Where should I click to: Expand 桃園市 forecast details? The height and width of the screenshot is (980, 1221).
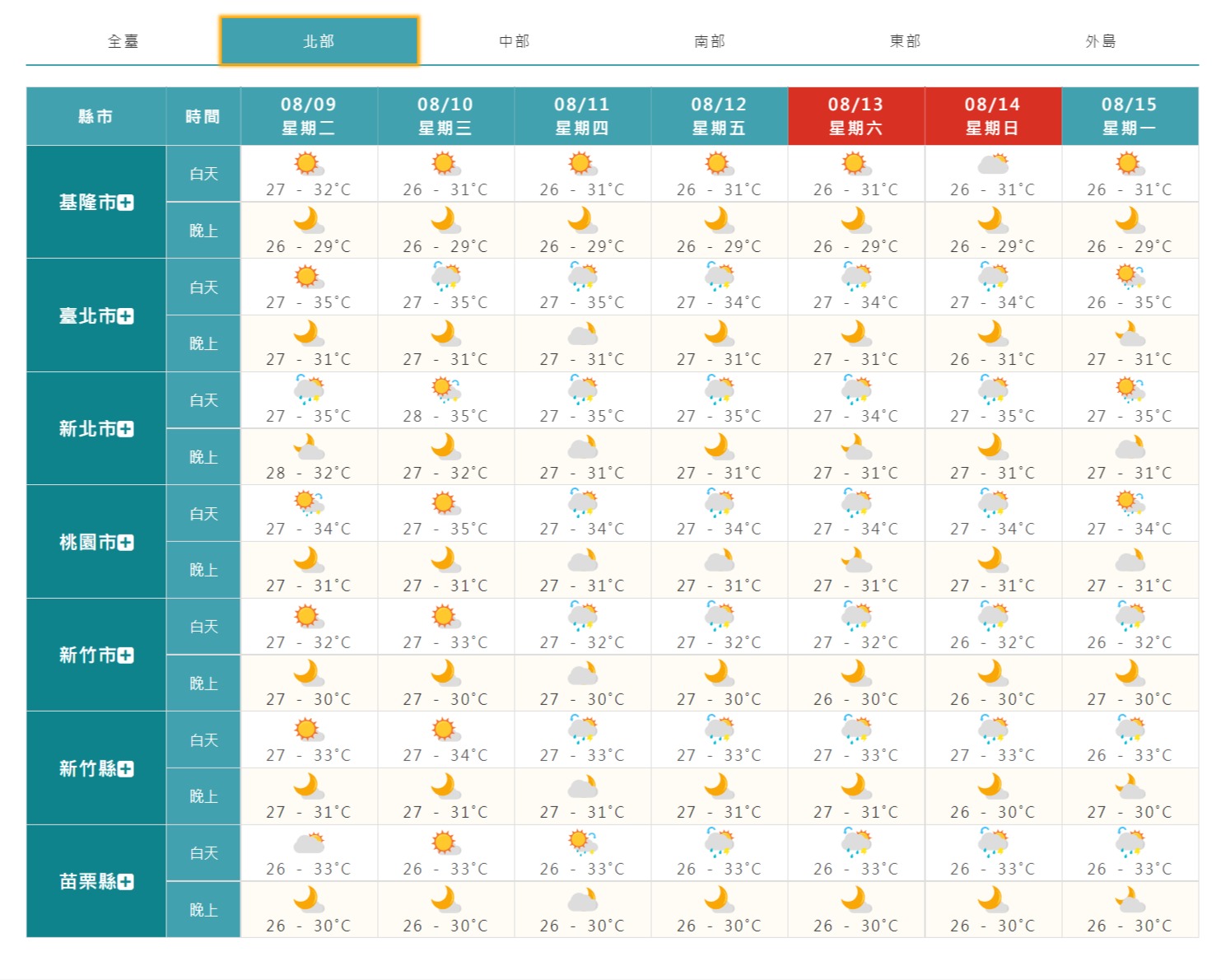point(123,543)
